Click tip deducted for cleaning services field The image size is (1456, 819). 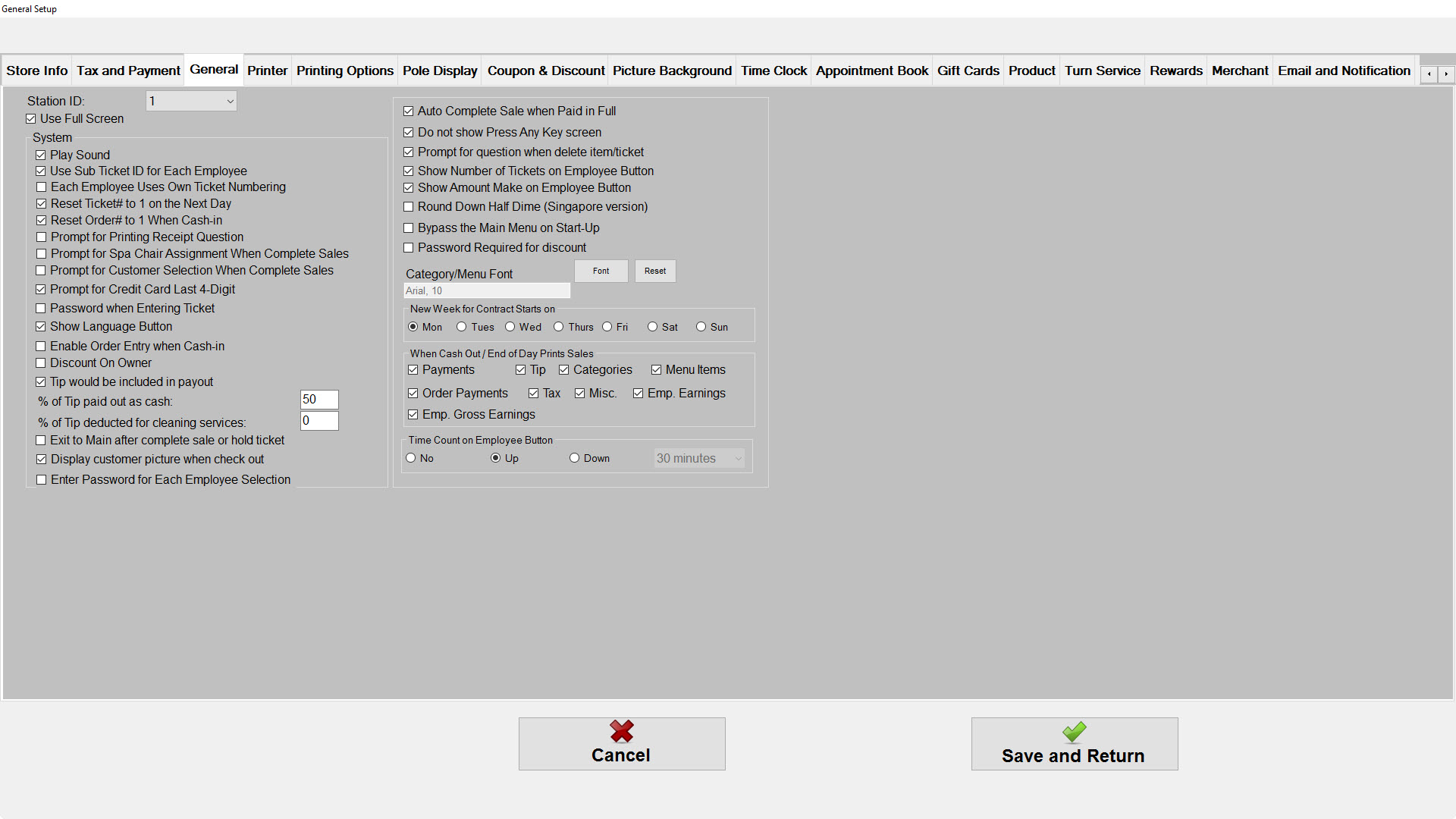[x=318, y=421]
